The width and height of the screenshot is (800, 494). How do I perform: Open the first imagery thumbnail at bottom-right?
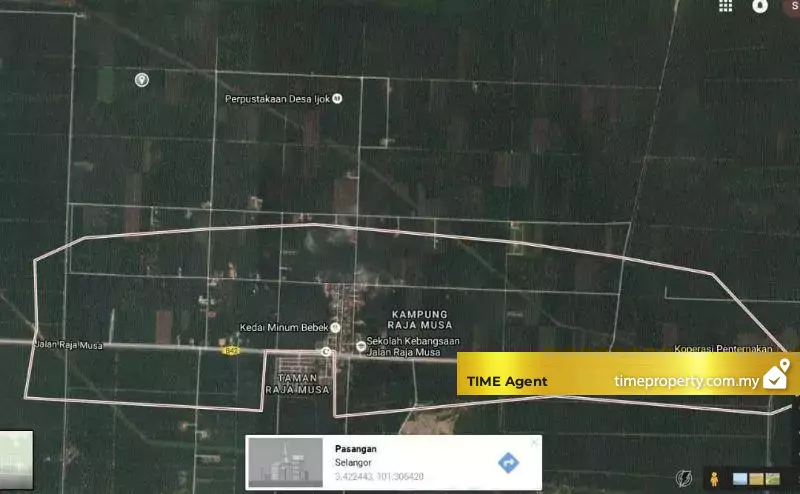(x=741, y=478)
